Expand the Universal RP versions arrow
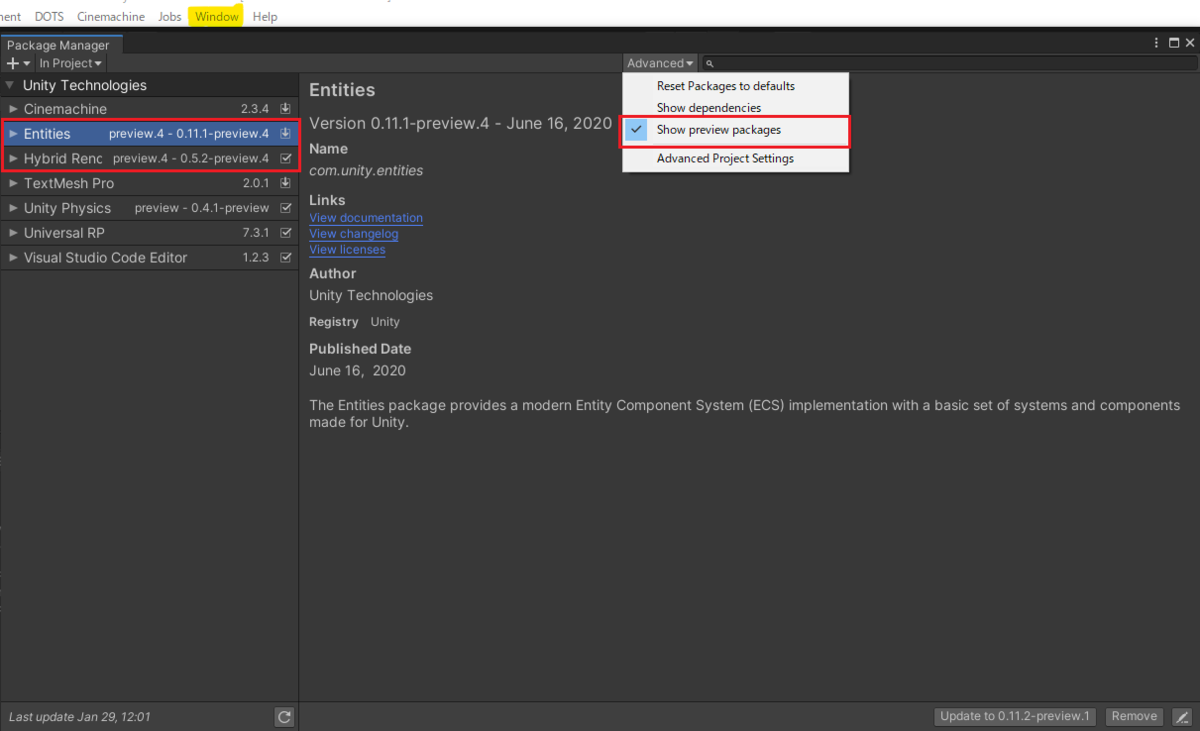 tap(13, 232)
